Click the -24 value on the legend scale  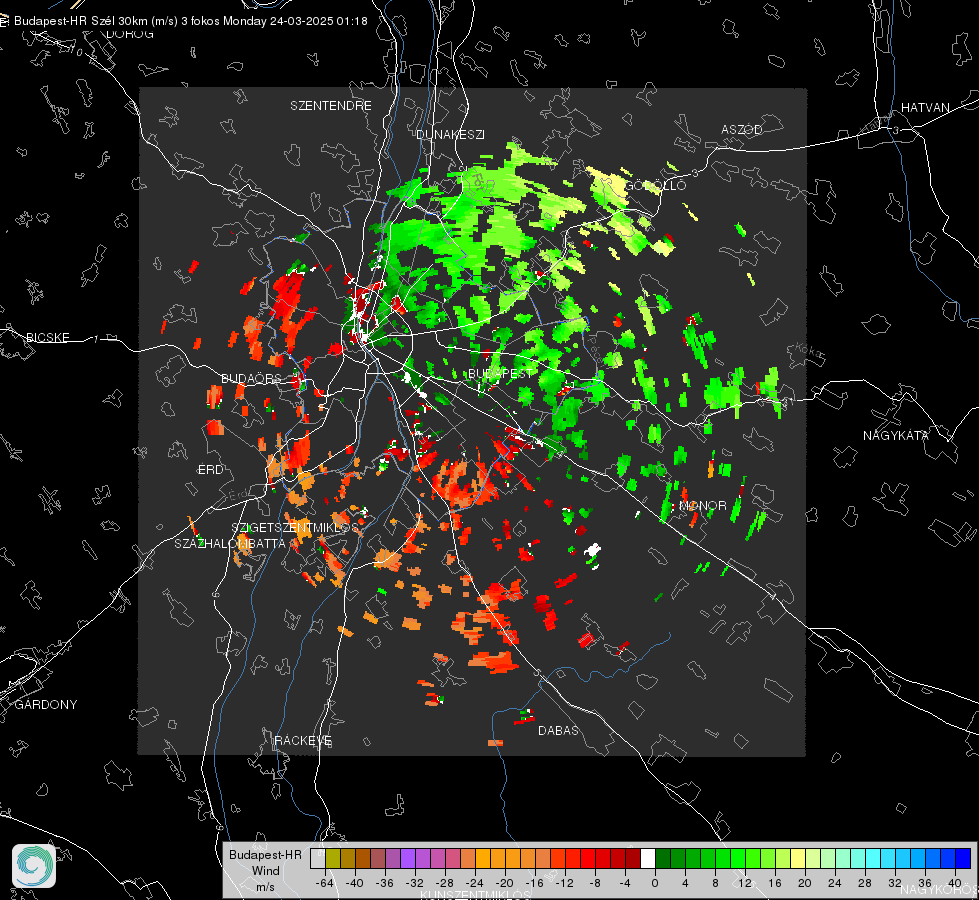point(475,883)
